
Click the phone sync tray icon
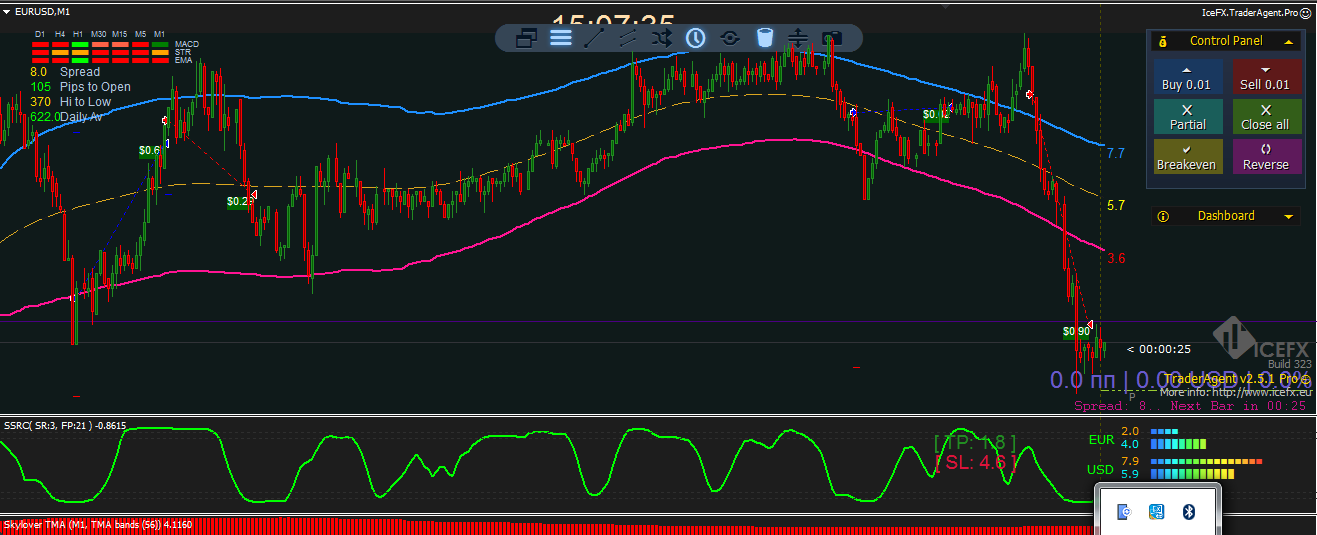1125,512
